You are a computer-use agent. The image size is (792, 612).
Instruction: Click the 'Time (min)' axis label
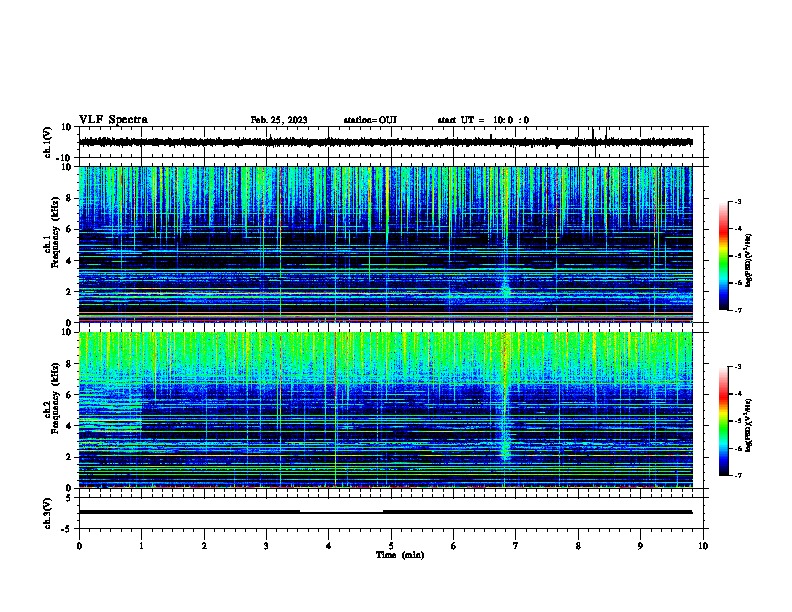click(400, 555)
